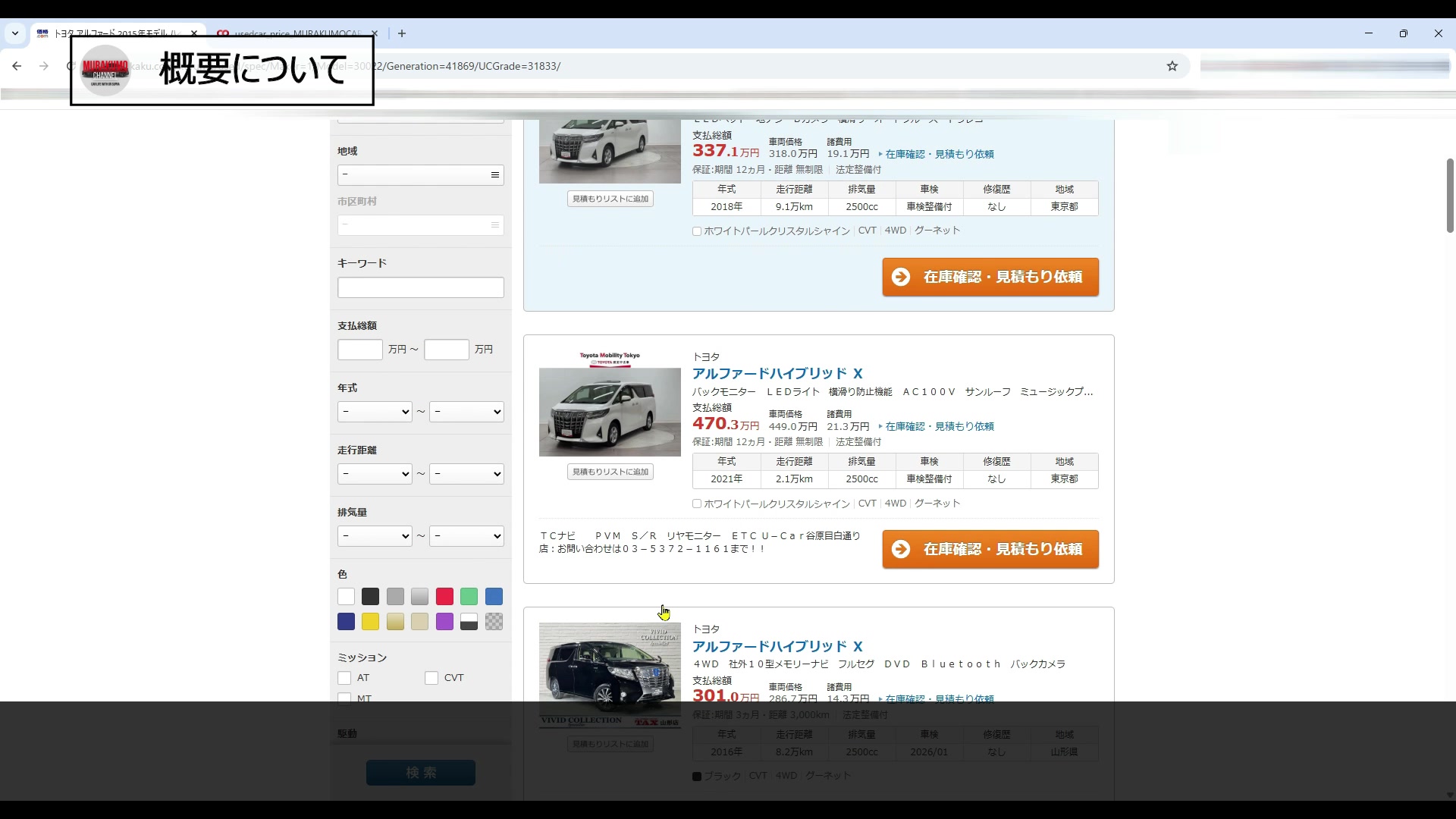1456x819 pixels.
Task: Close the Toyota Alphard tab
Action: coord(194,33)
